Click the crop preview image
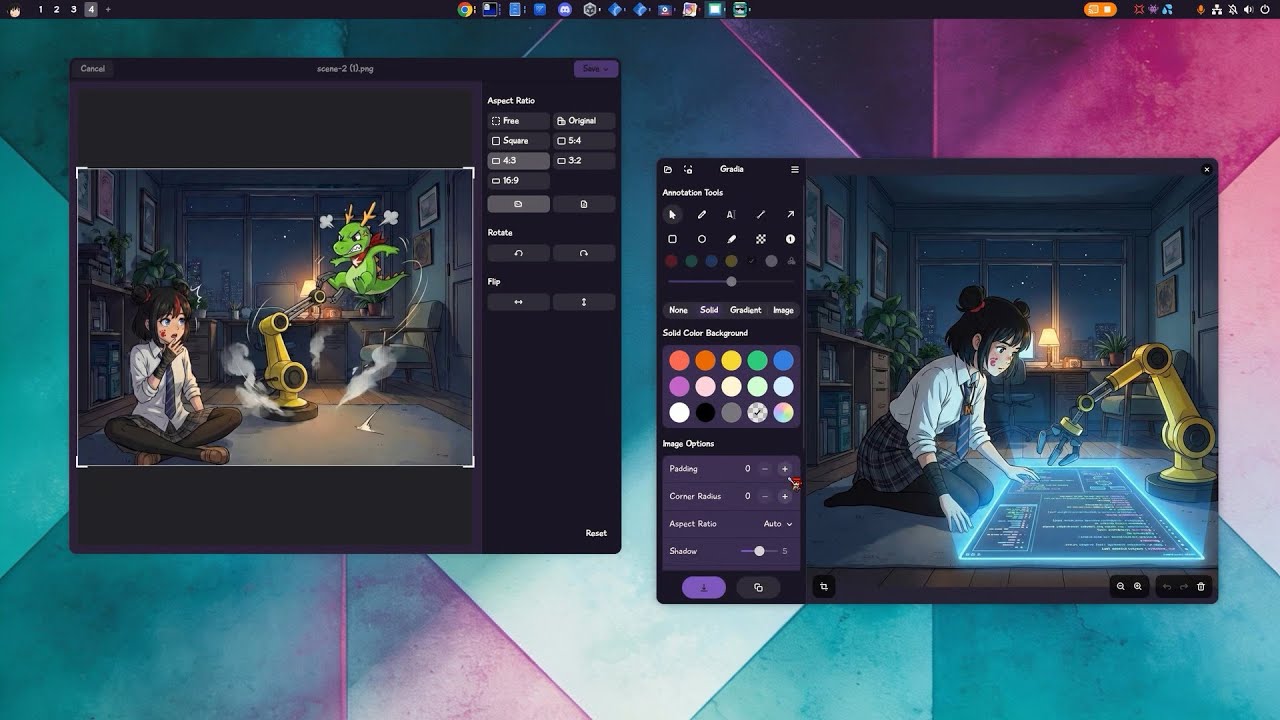 click(x=275, y=317)
